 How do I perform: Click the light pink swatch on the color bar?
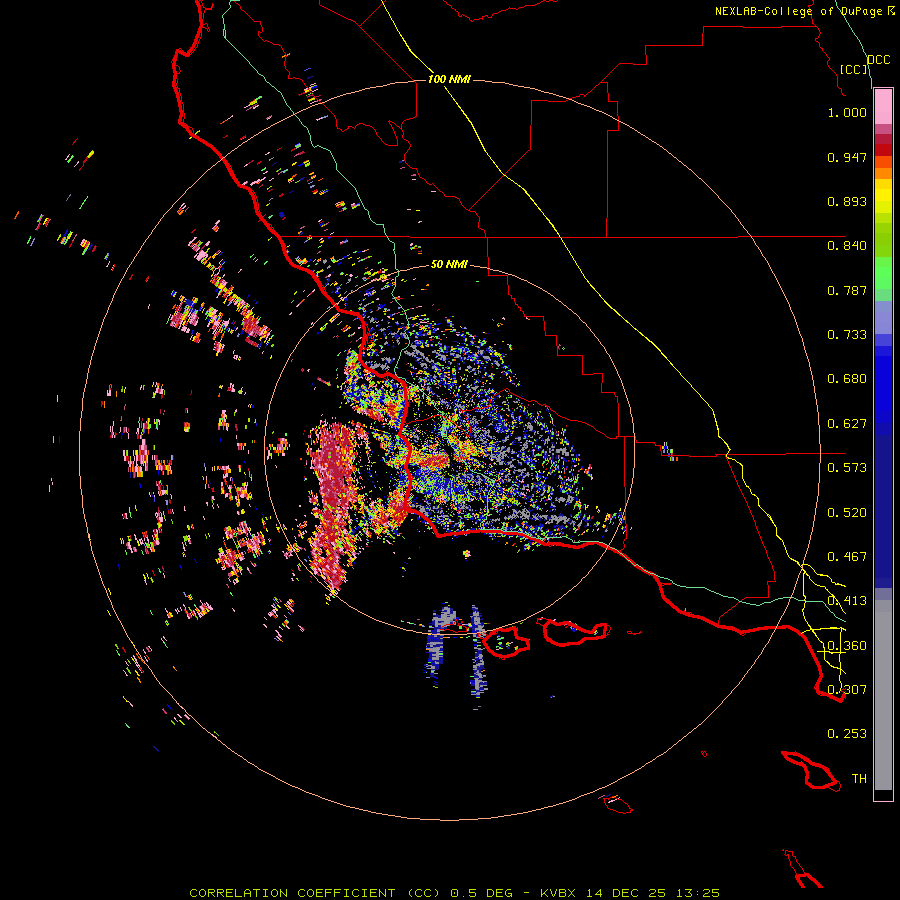pos(883,106)
